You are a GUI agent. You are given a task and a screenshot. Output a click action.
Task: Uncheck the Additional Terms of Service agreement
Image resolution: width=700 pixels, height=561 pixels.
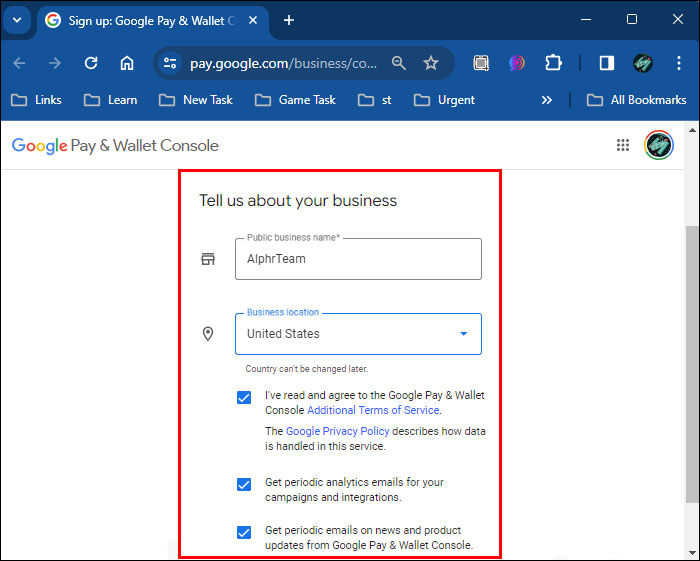[x=244, y=397]
